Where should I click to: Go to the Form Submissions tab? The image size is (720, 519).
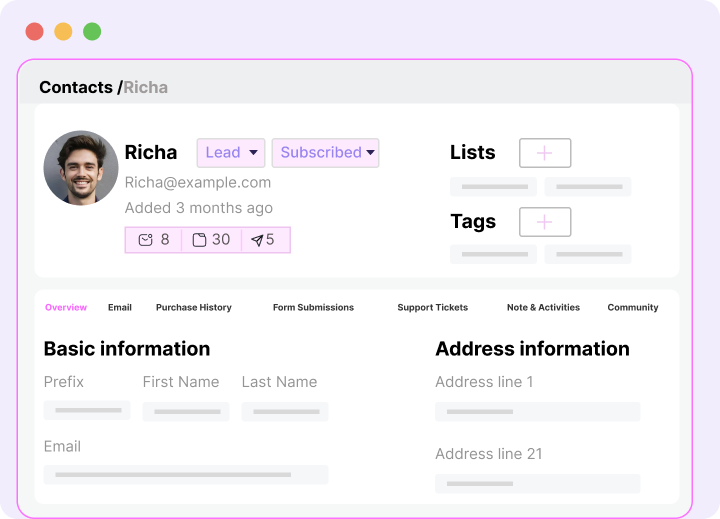pyautogui.click(x=313, y=307)
